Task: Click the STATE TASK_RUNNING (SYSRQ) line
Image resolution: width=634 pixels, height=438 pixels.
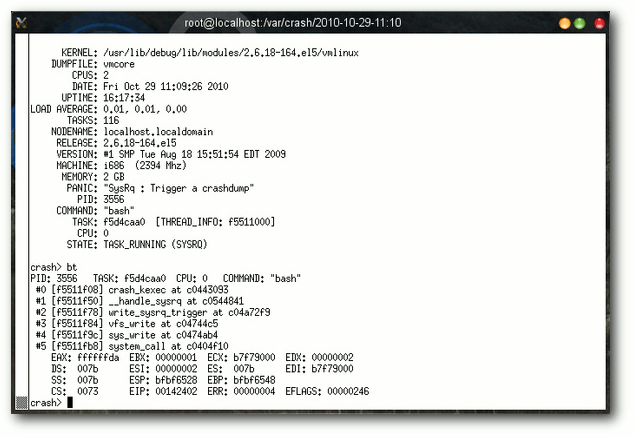Action: point(137,244)
